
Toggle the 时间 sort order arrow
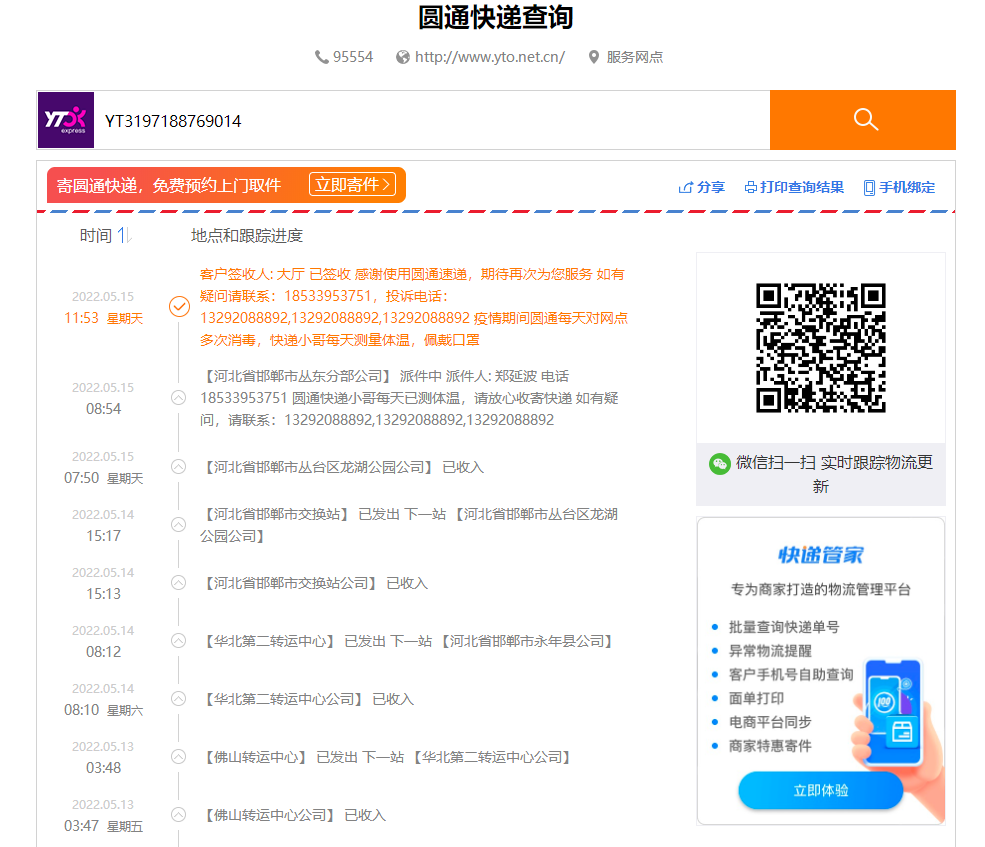tap(124, 236)
